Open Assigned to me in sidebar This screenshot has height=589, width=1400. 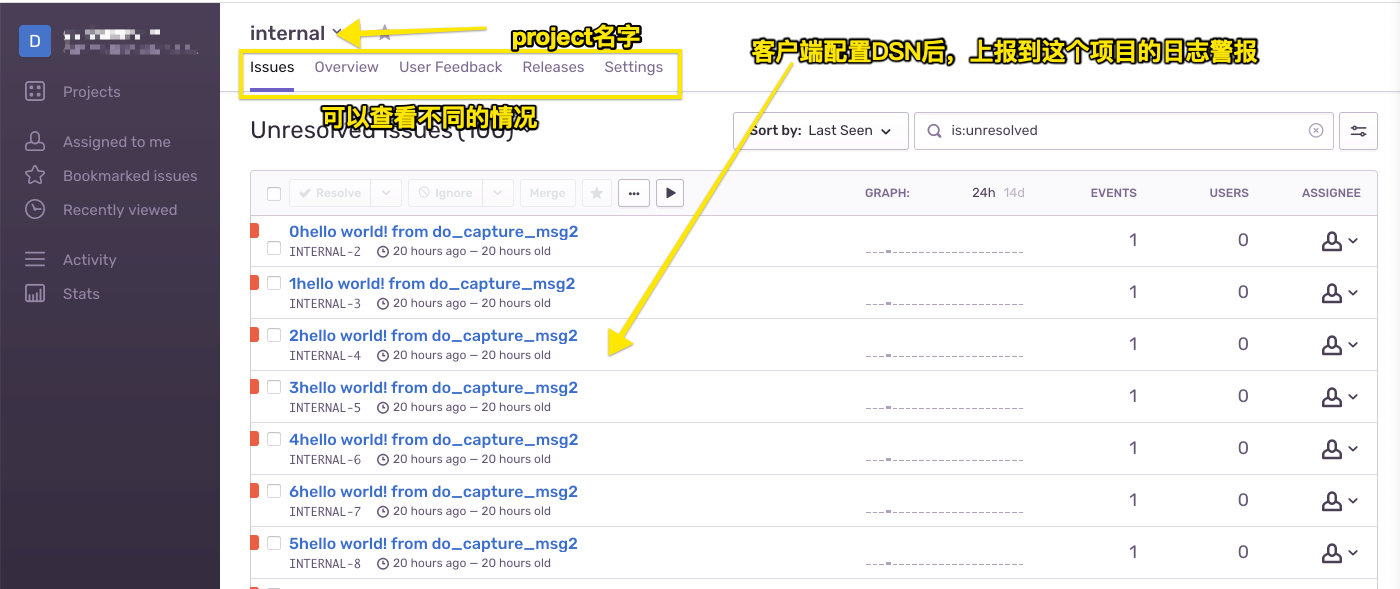coord(116,142)
